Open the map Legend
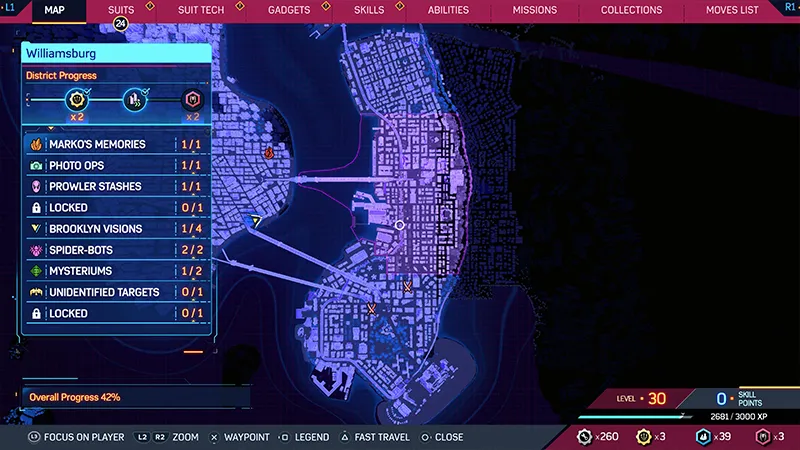 305,437
